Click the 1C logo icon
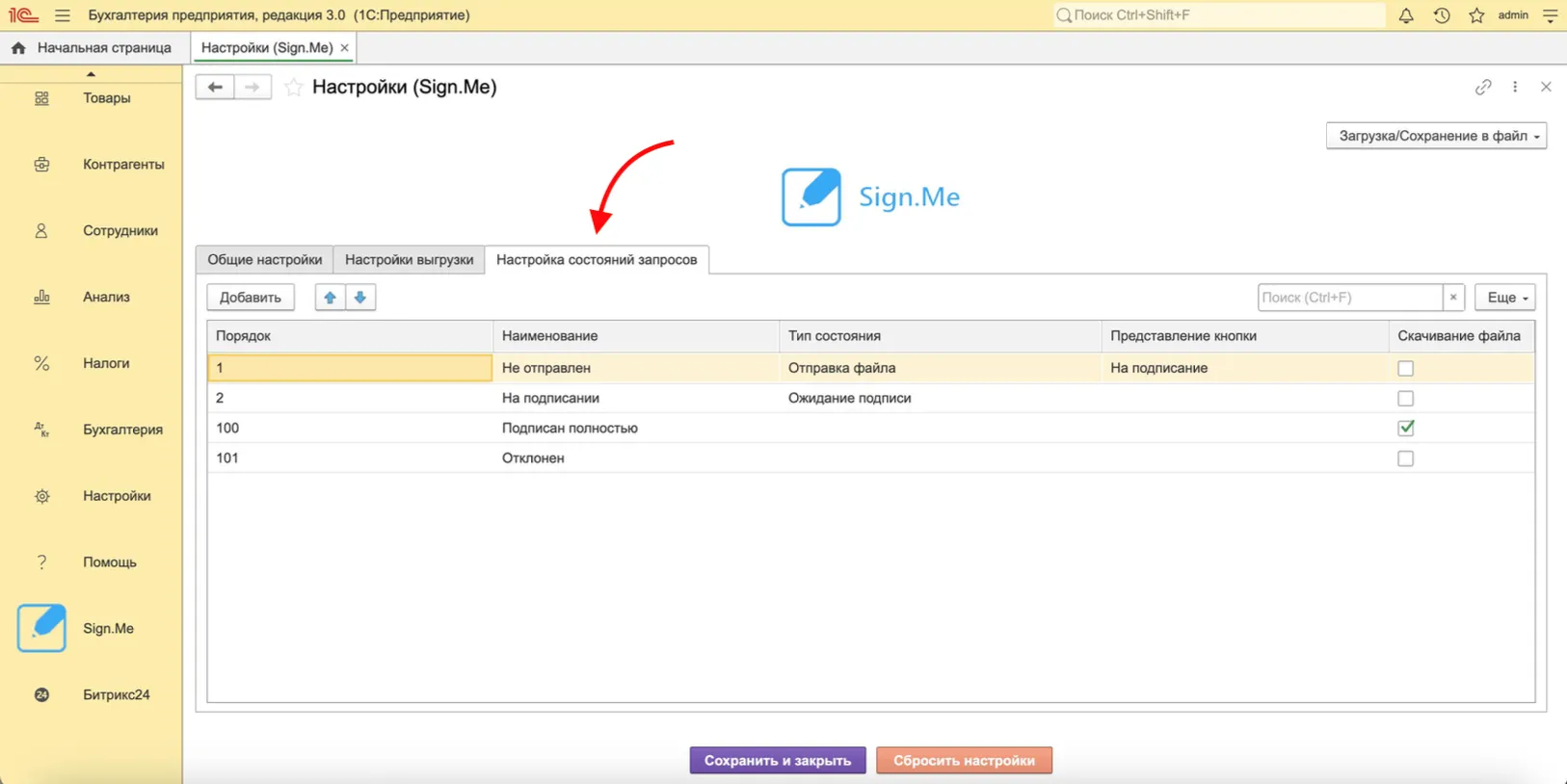 click(23, 15)
